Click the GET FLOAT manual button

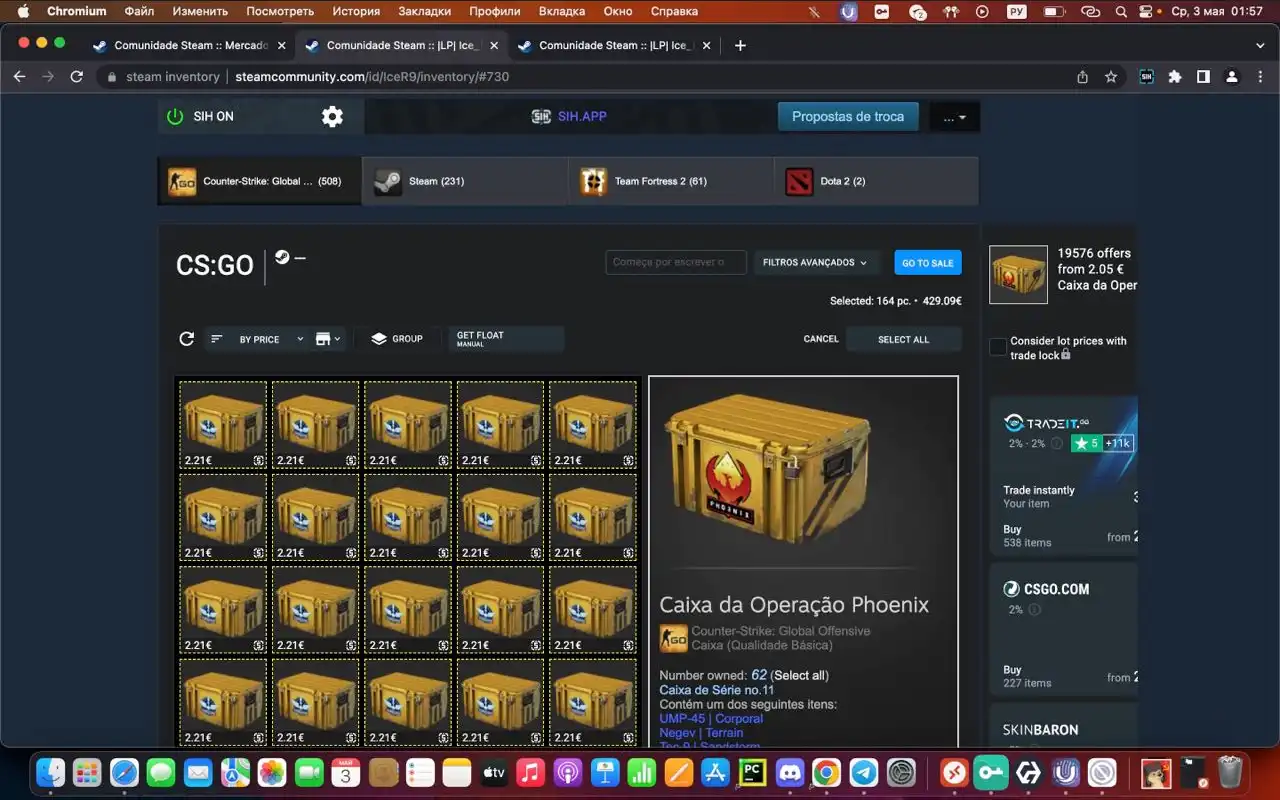click(506, 339)
